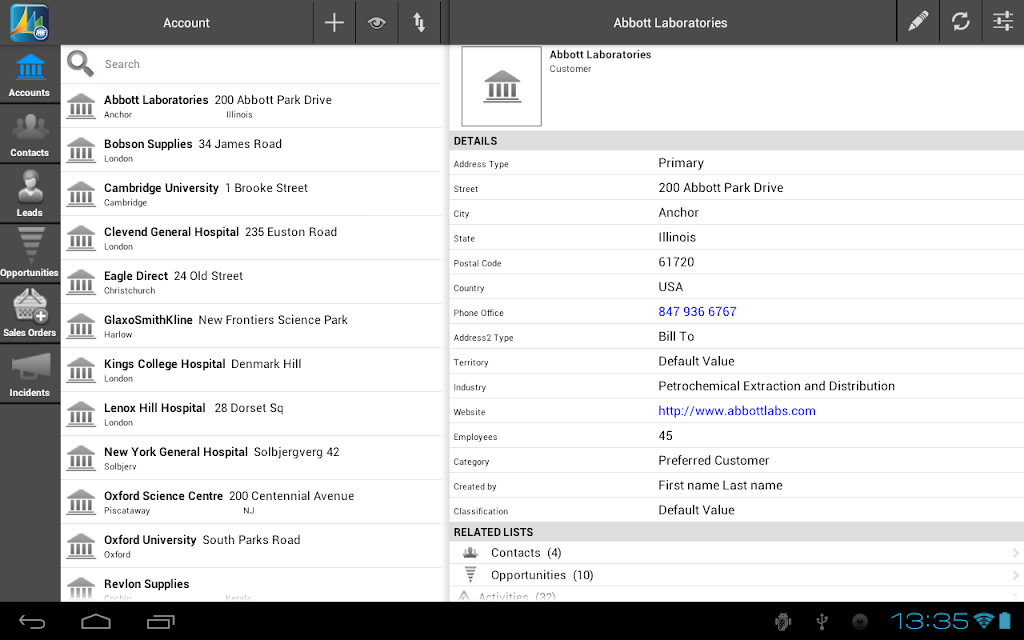
Task: Click the Address2 Type value Bill To
Action: click(x=676, y=336)
